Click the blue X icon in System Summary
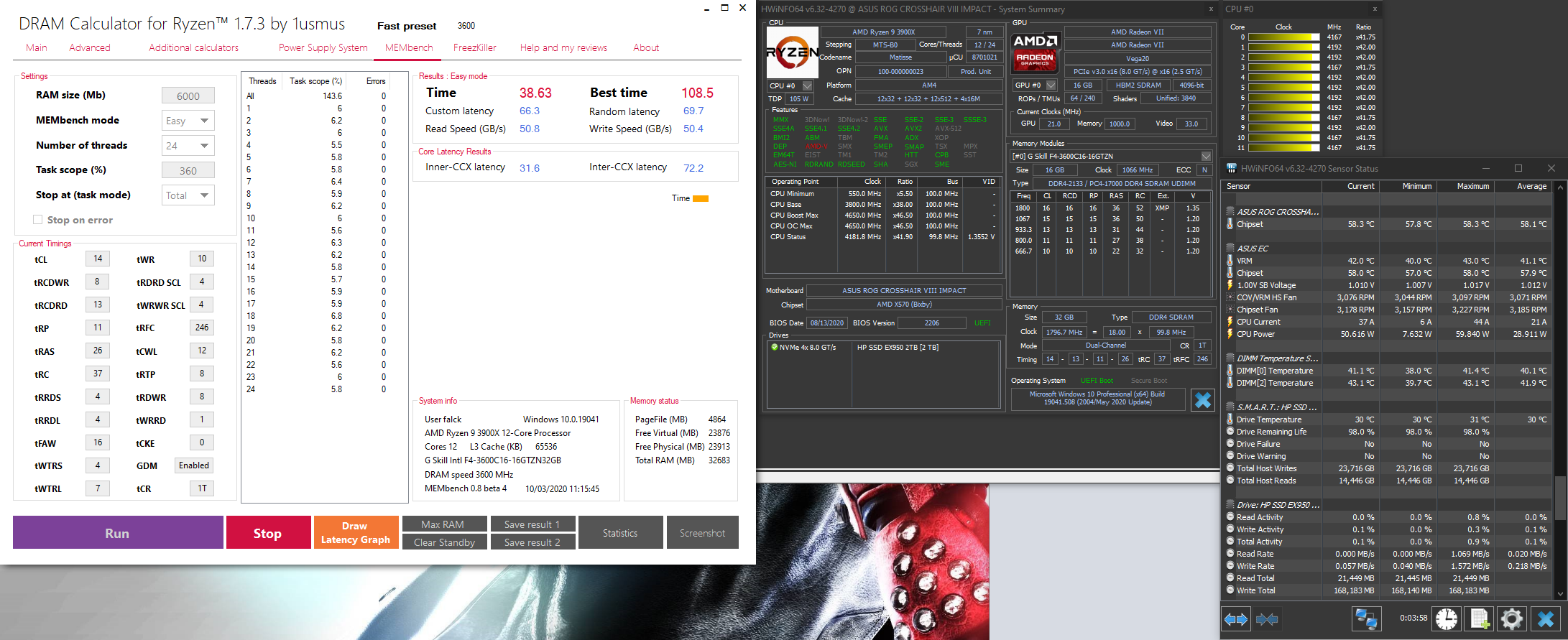This screenshot has width=1568, height=640. (x=1203, y=400)
